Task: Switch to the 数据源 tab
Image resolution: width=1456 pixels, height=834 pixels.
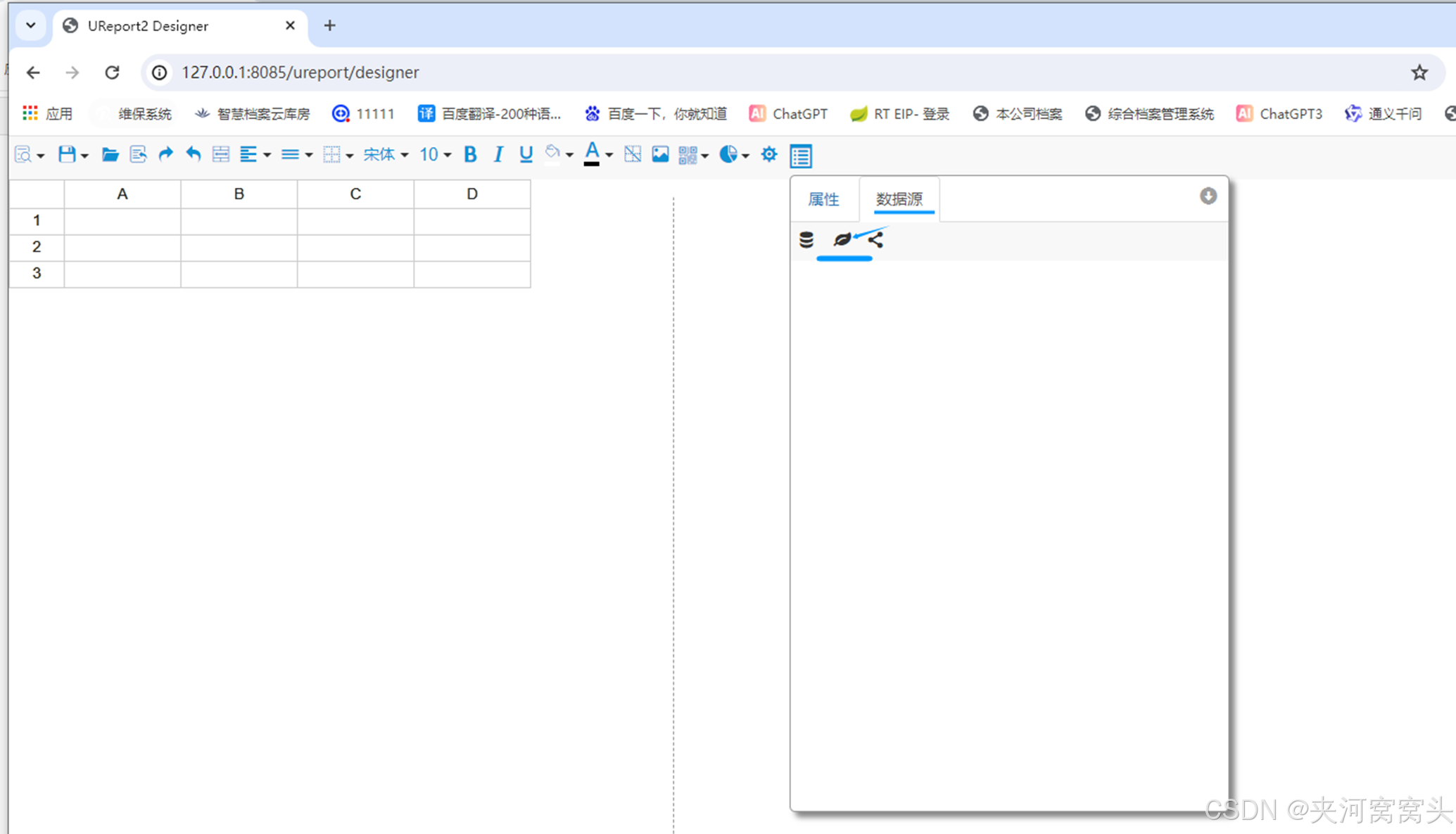Action: coord(899,199)
